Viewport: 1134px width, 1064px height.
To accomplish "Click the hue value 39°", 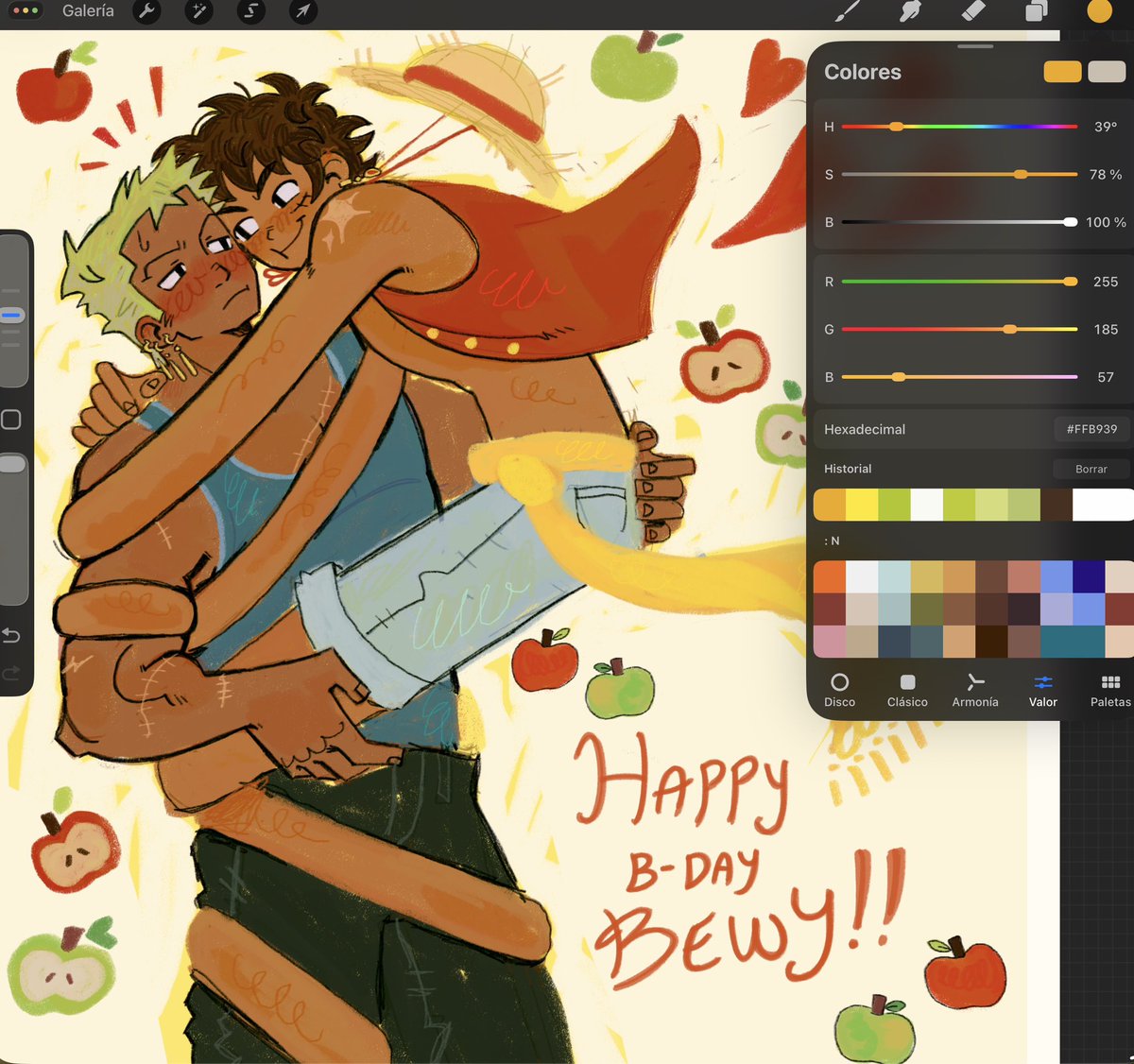I will click(x=1106, y=127).
